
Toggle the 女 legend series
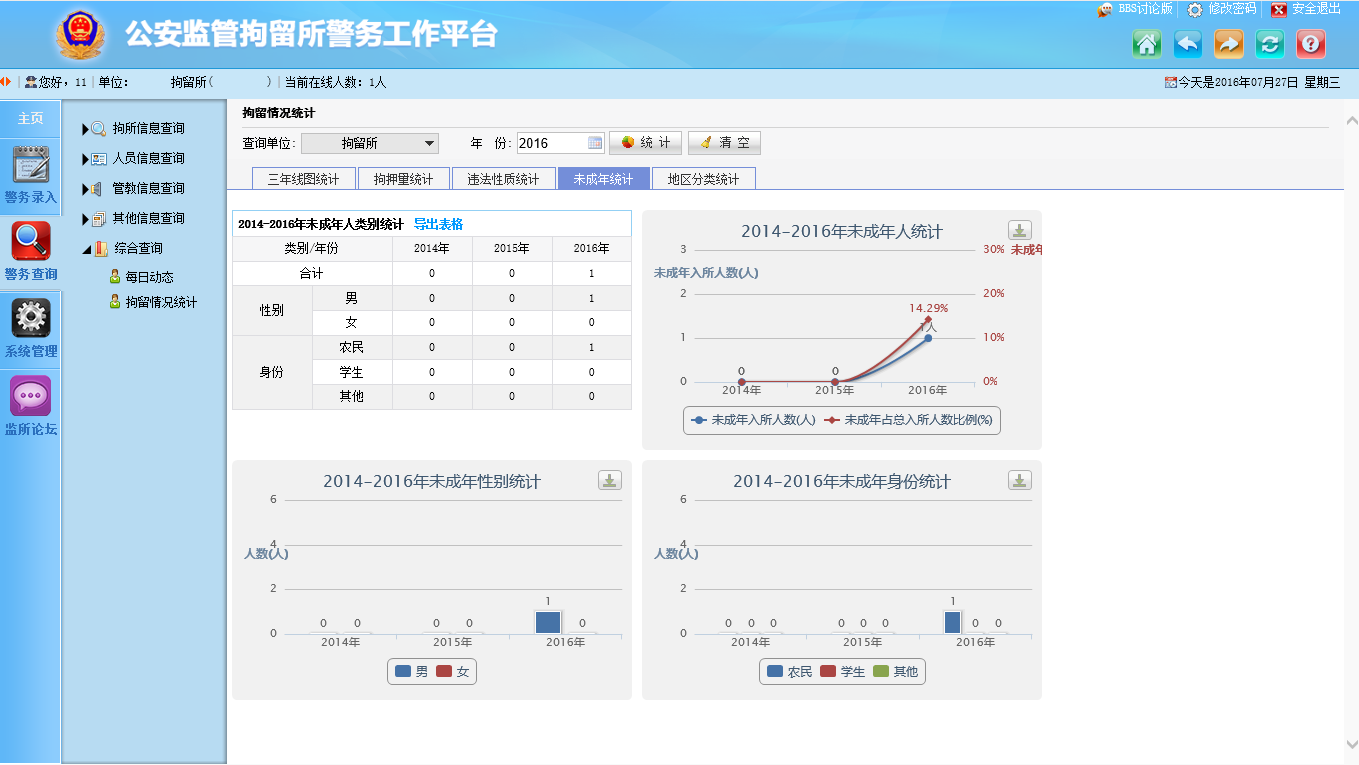point(453,672)
